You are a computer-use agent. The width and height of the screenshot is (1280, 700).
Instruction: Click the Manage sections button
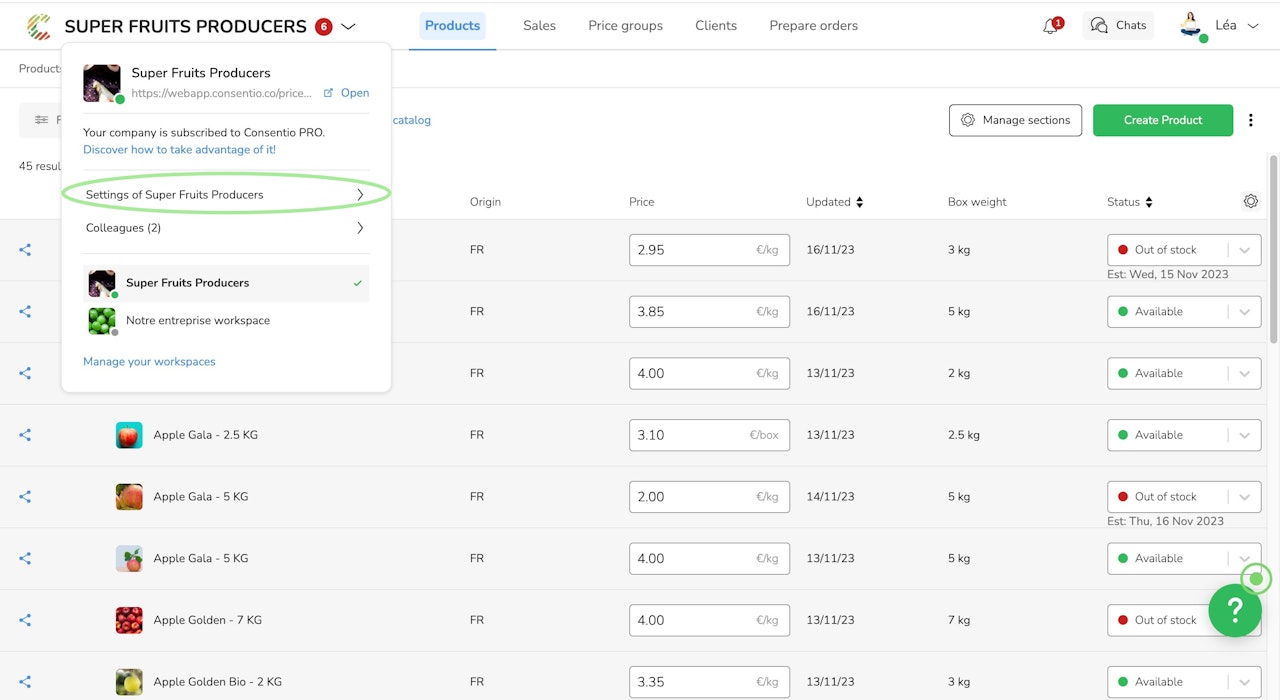(1015, 120)
